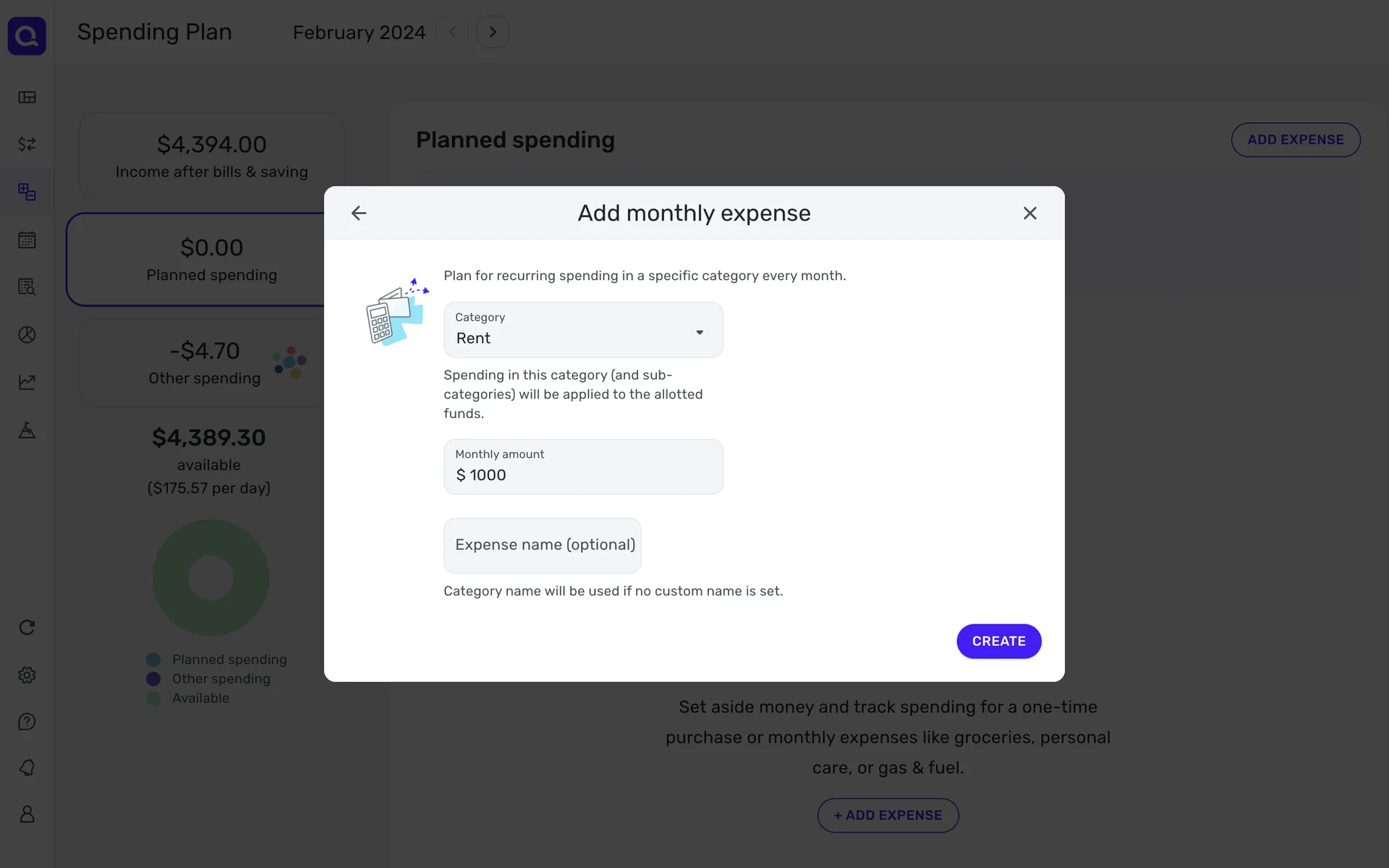Go to the previous month

pyautogui.click(x=453, y=33)
